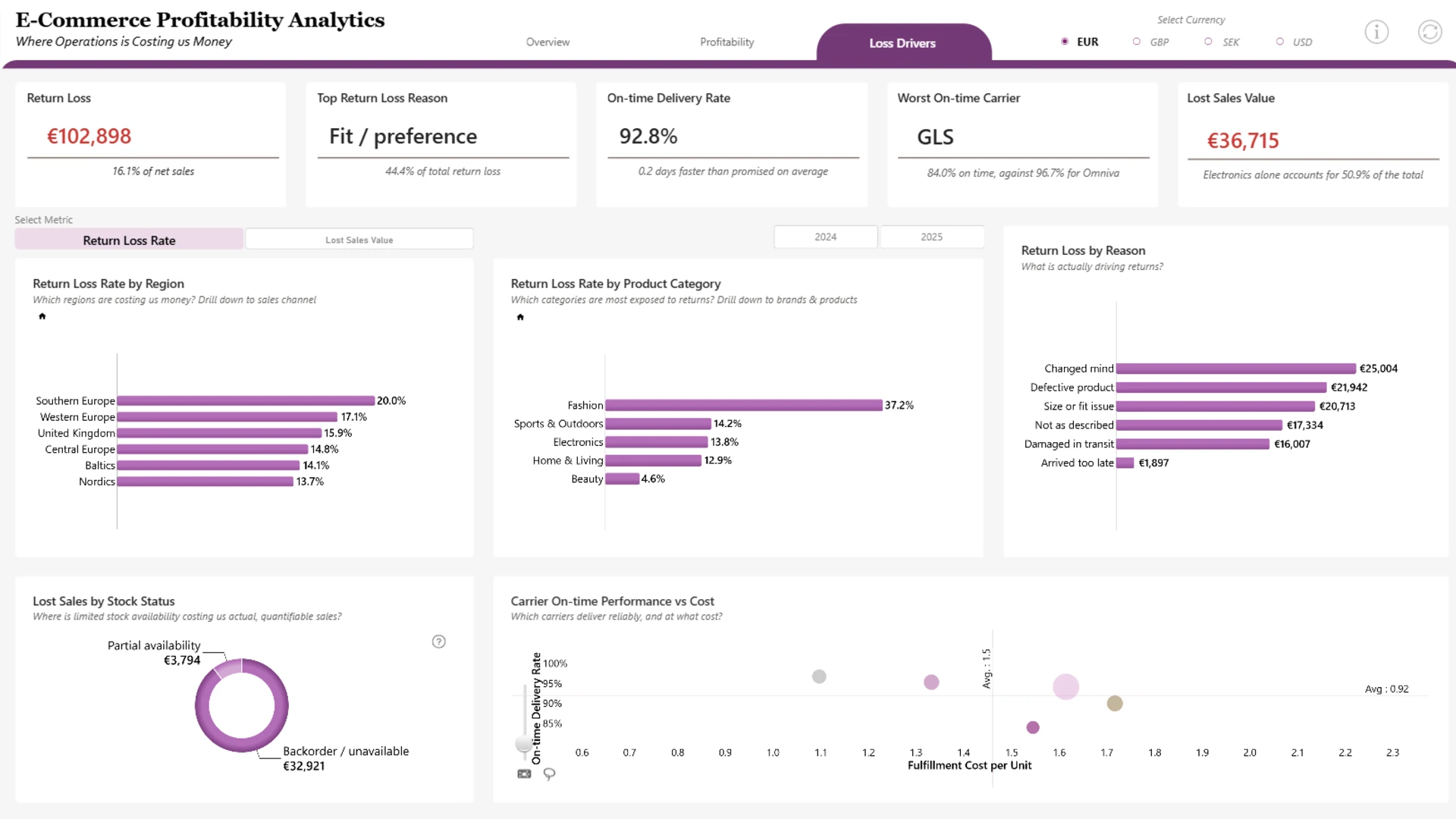Click the €102,898 Return Loss value

tap(89, 136)
